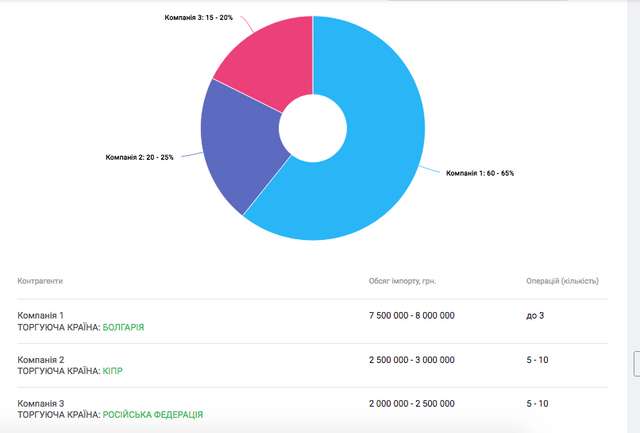Click the 'Компанія 2: 20 - 25%' chart label
Screen dimensions: 640x433
point(140,157)
